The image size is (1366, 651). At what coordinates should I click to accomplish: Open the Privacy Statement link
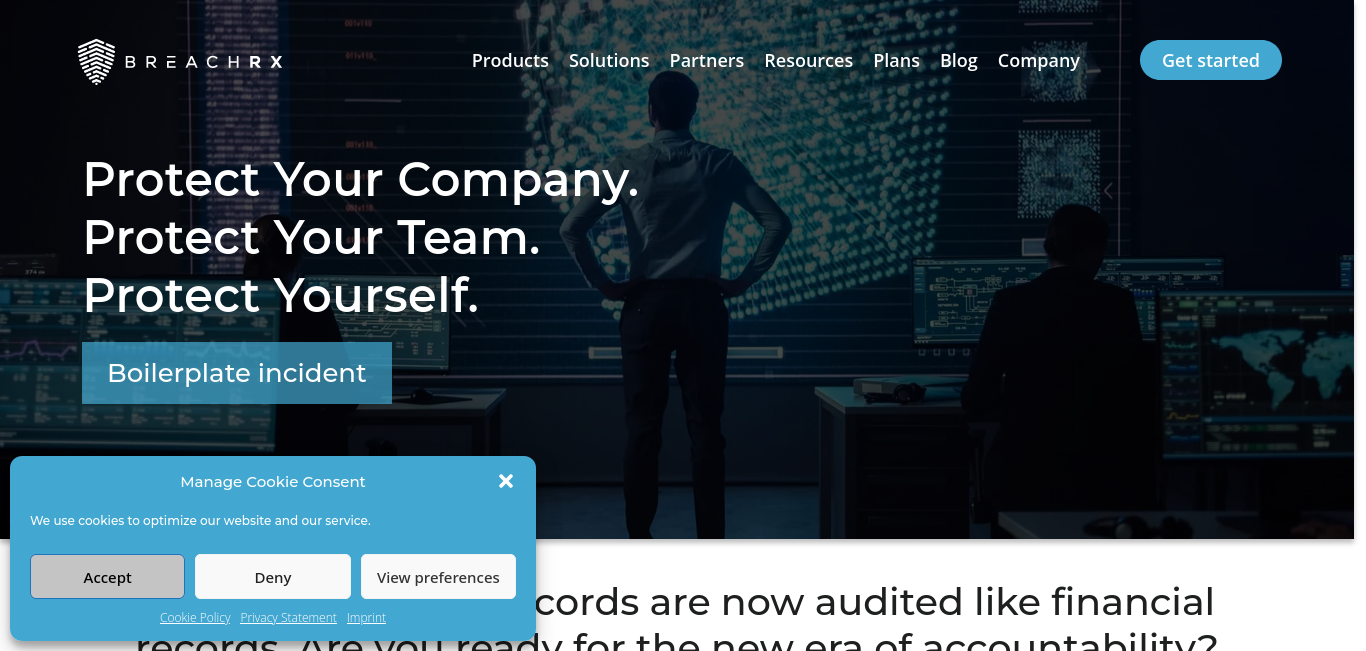coord(288,618)
